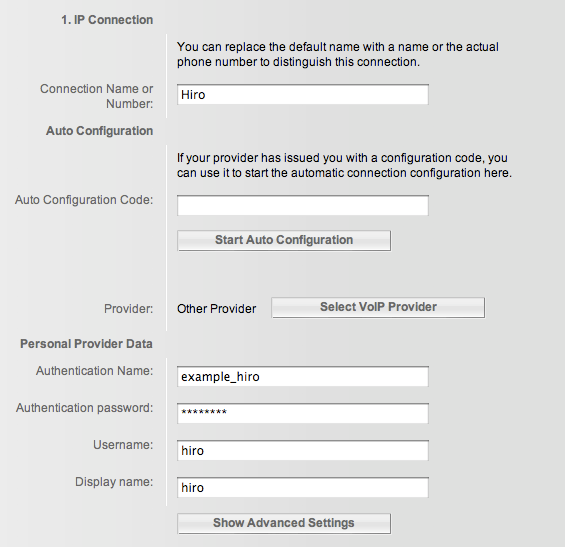Click the Authentication password label
Screen dimensions: 565x547
point(85,408)
